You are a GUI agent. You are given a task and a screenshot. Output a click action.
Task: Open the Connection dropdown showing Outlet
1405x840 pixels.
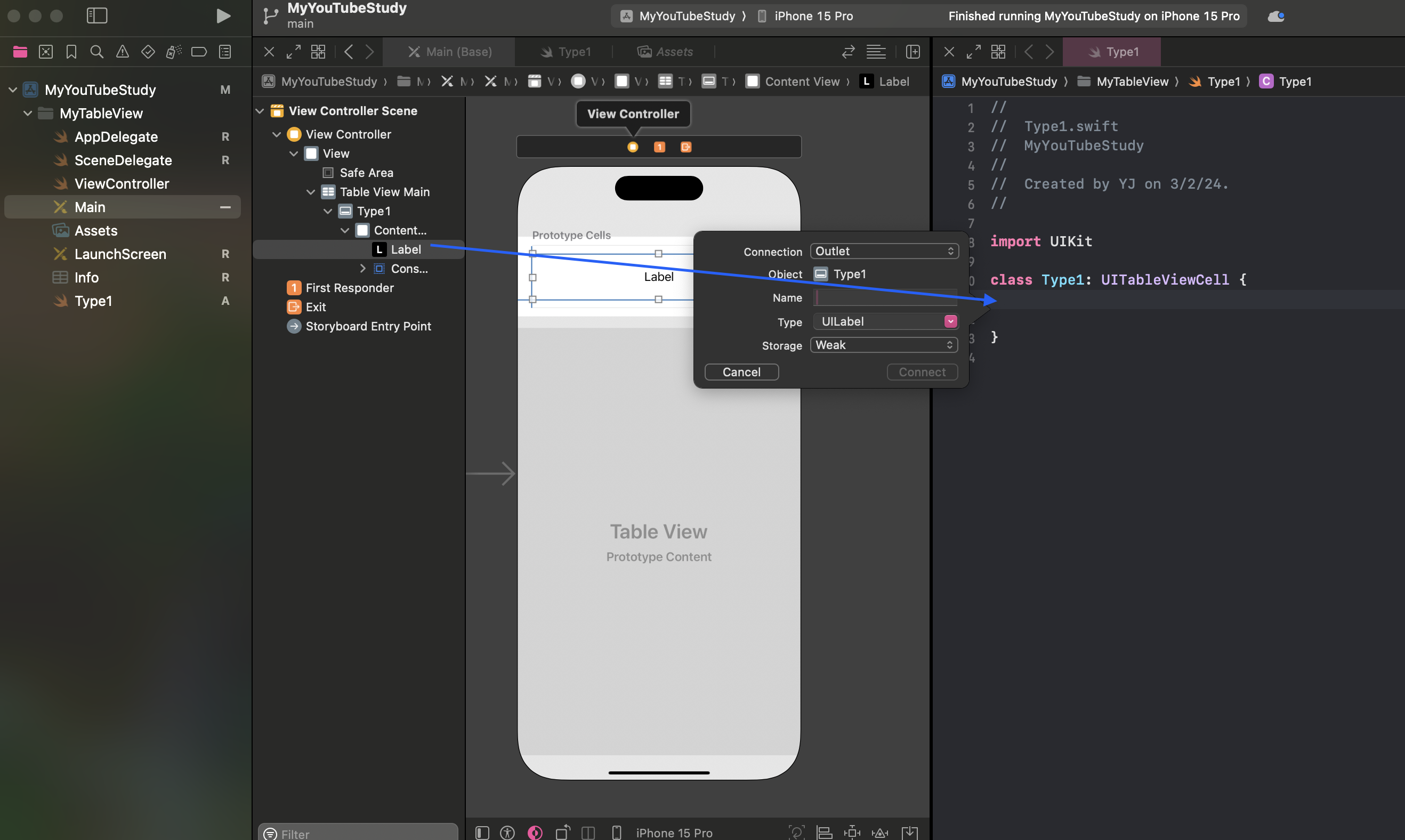tap(884, 251)
